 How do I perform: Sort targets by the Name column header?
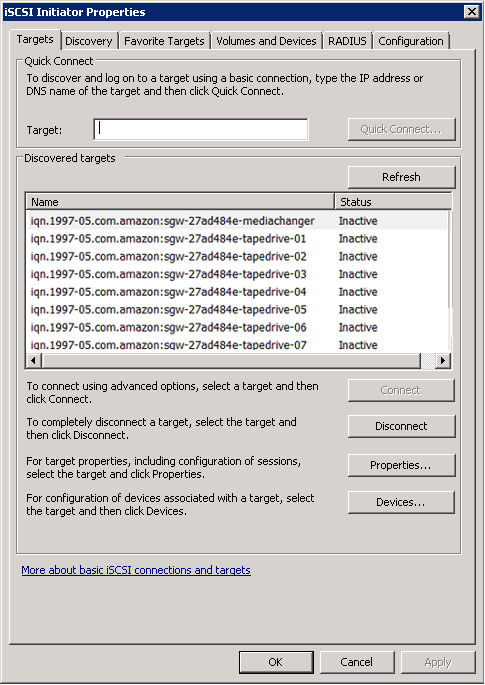pos(180,202)
